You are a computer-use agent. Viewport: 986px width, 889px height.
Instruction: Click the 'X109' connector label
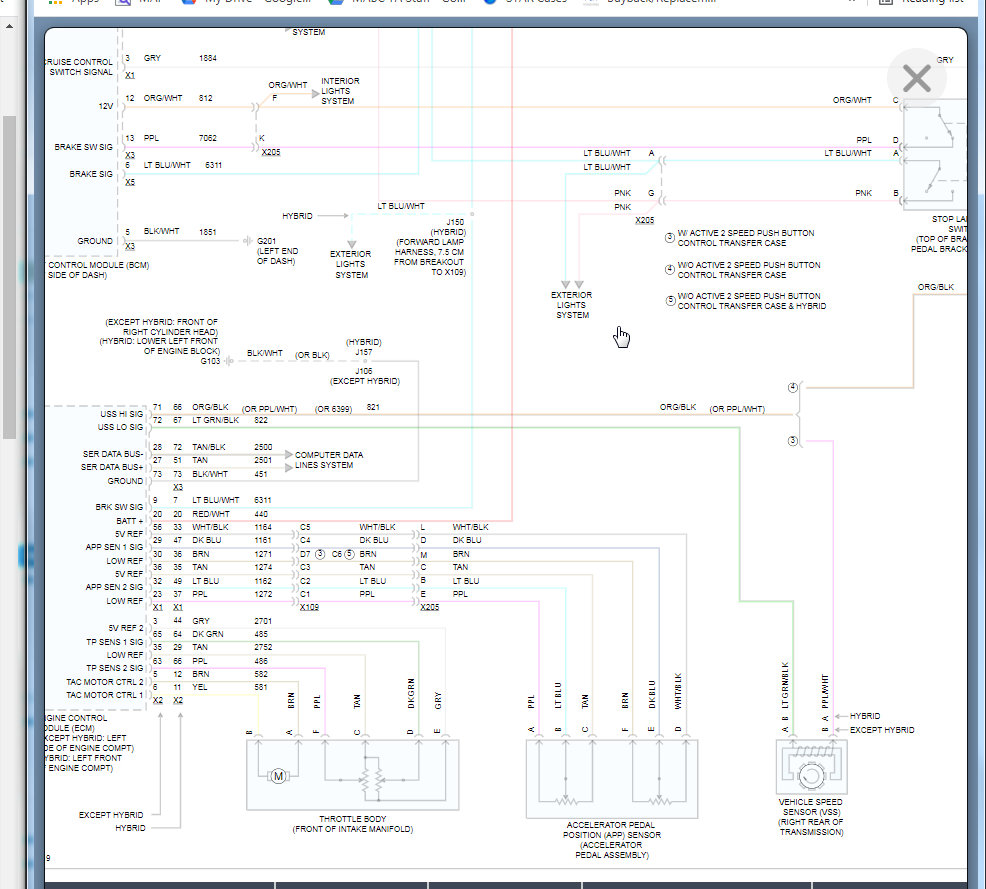tap(309, 607)
